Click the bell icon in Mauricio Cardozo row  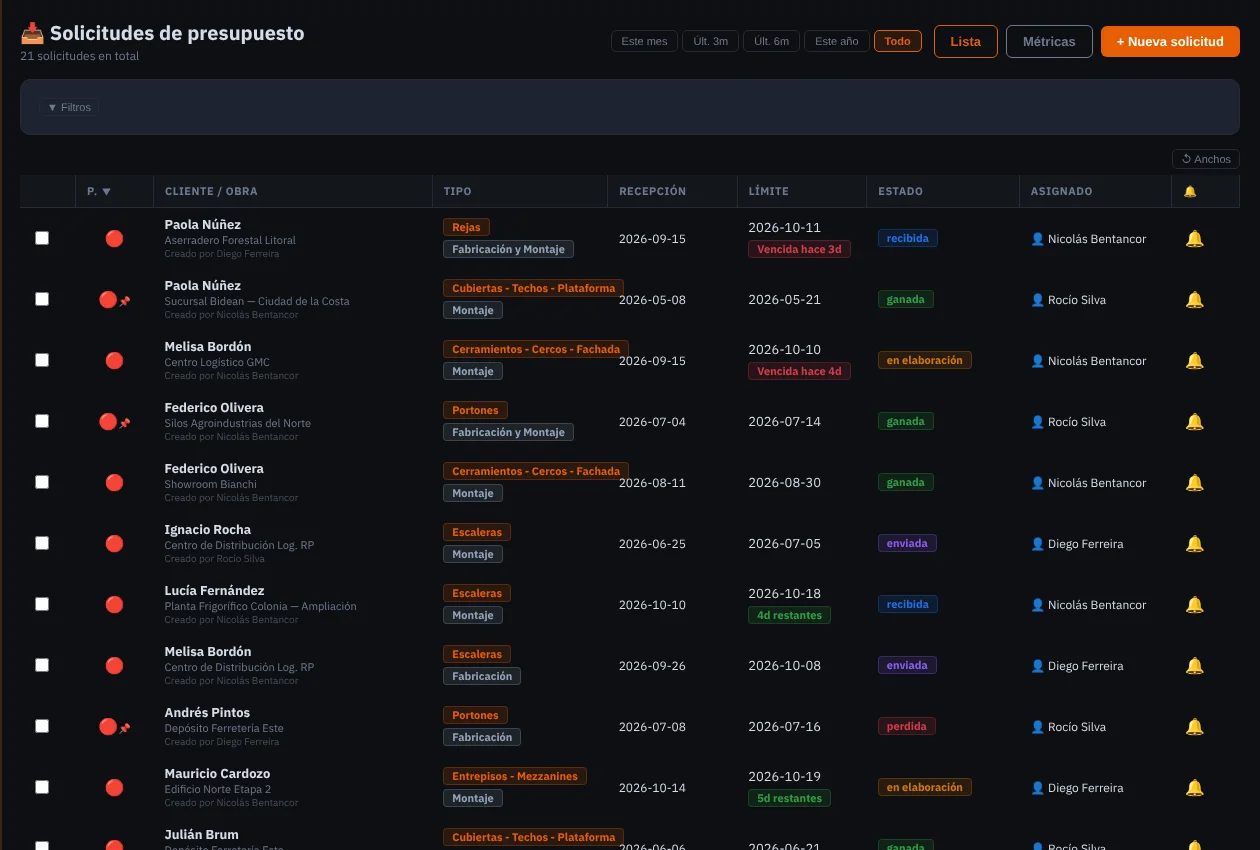pyautogui.click(x=1194, y=788)
